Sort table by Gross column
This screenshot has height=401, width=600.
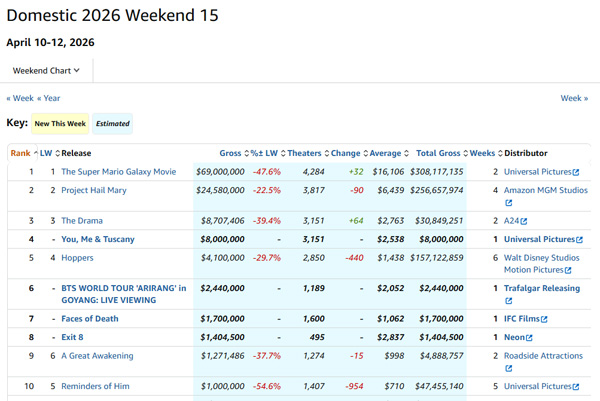[x=230, y=153]
